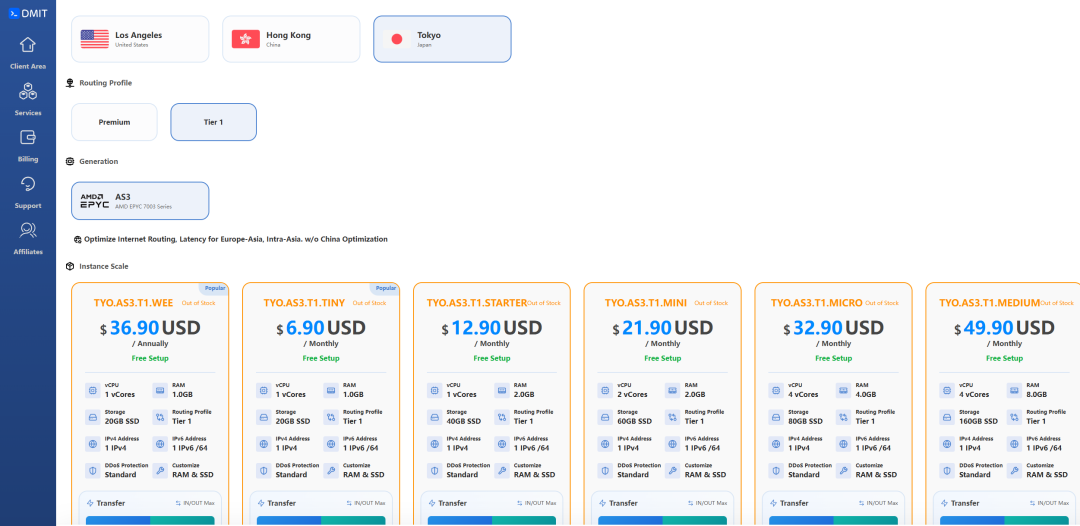Click the Customize wrench icon in TYO.AS3.T1.TINY card
The width and height of the screenshot is (1080, 526).
pos(331,470)
